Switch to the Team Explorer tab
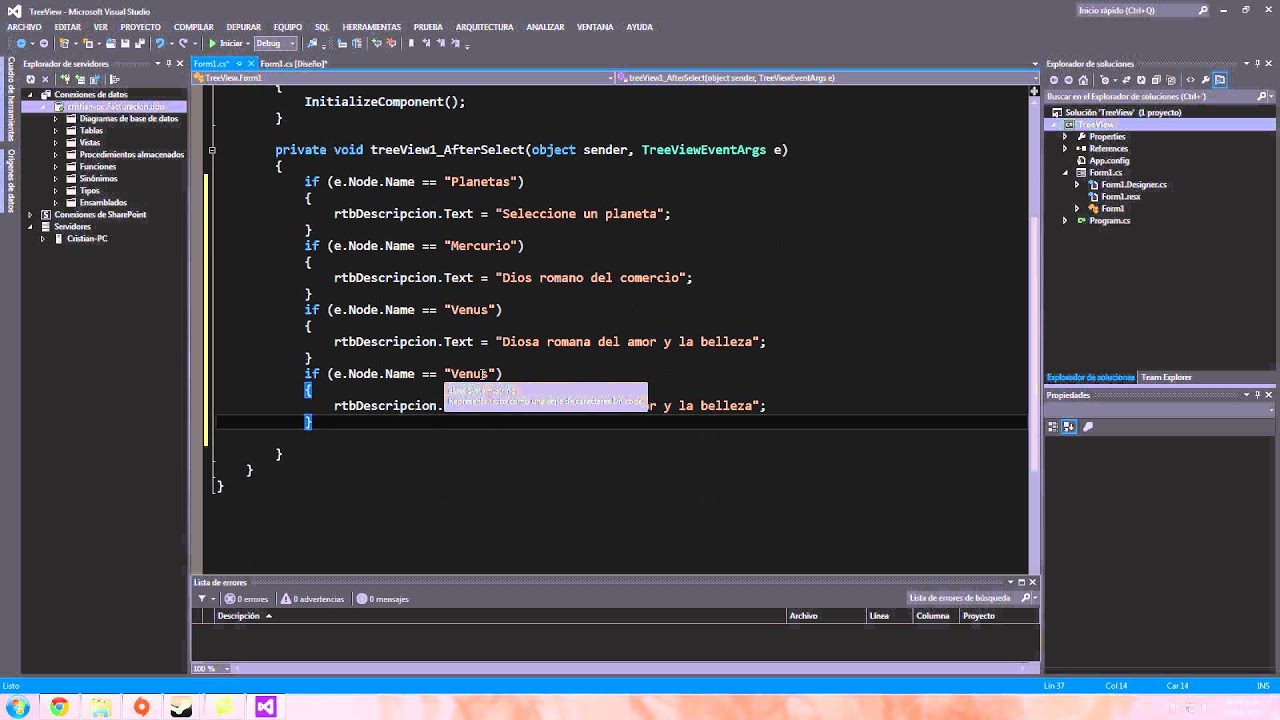Screen dimensions: 1280x720 tap(1166, 378)
